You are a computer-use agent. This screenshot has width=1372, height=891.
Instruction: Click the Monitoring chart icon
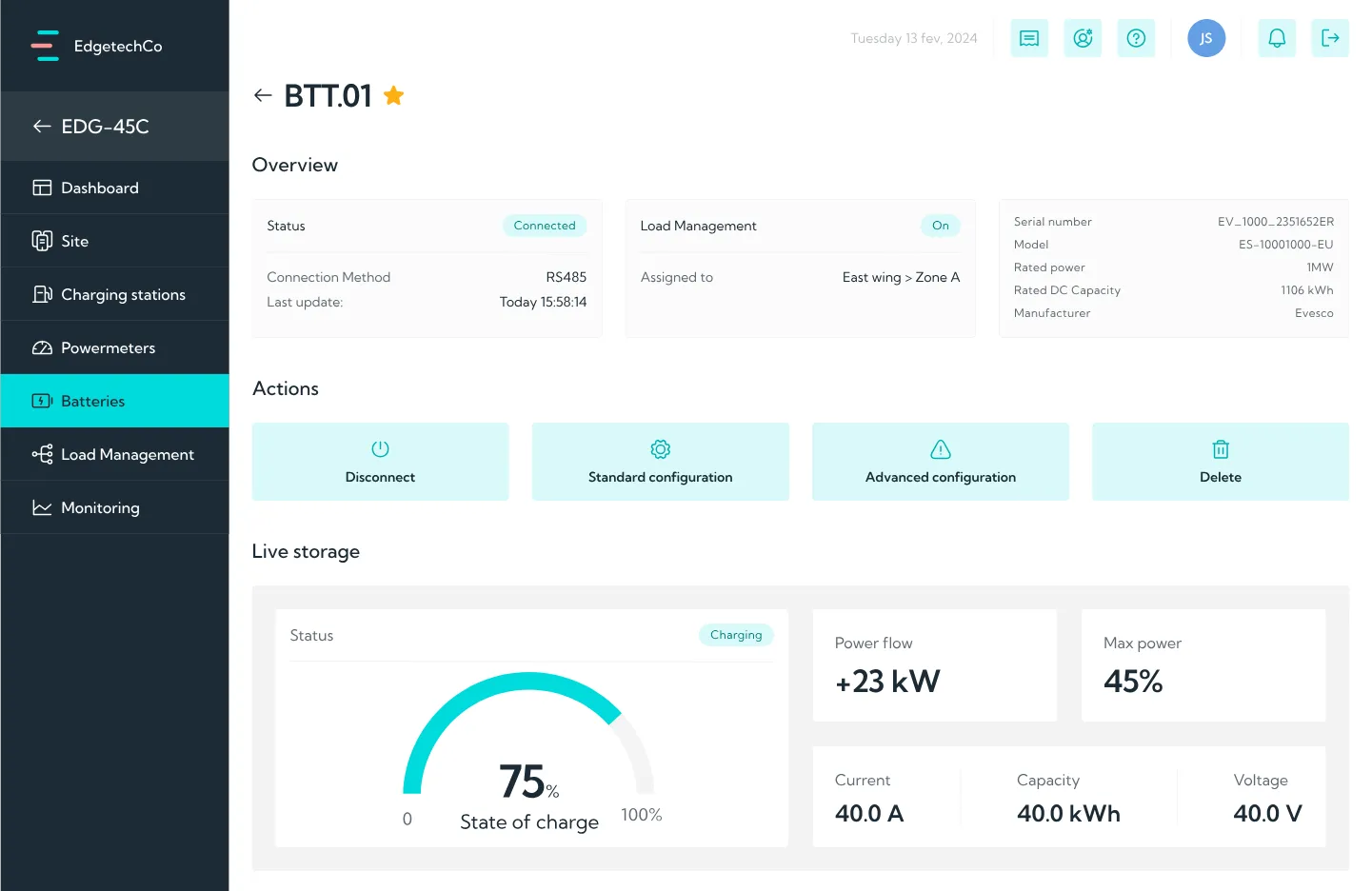point(42,507)
